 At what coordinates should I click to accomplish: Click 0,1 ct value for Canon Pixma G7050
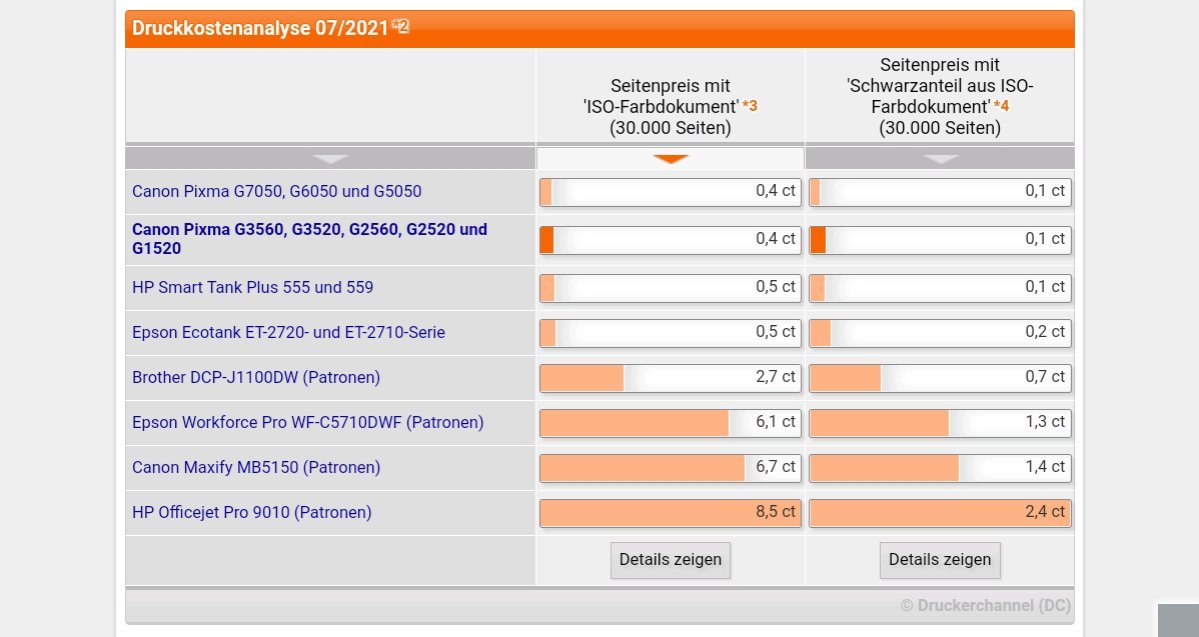pyautogui.click(x=1045, y=191)
